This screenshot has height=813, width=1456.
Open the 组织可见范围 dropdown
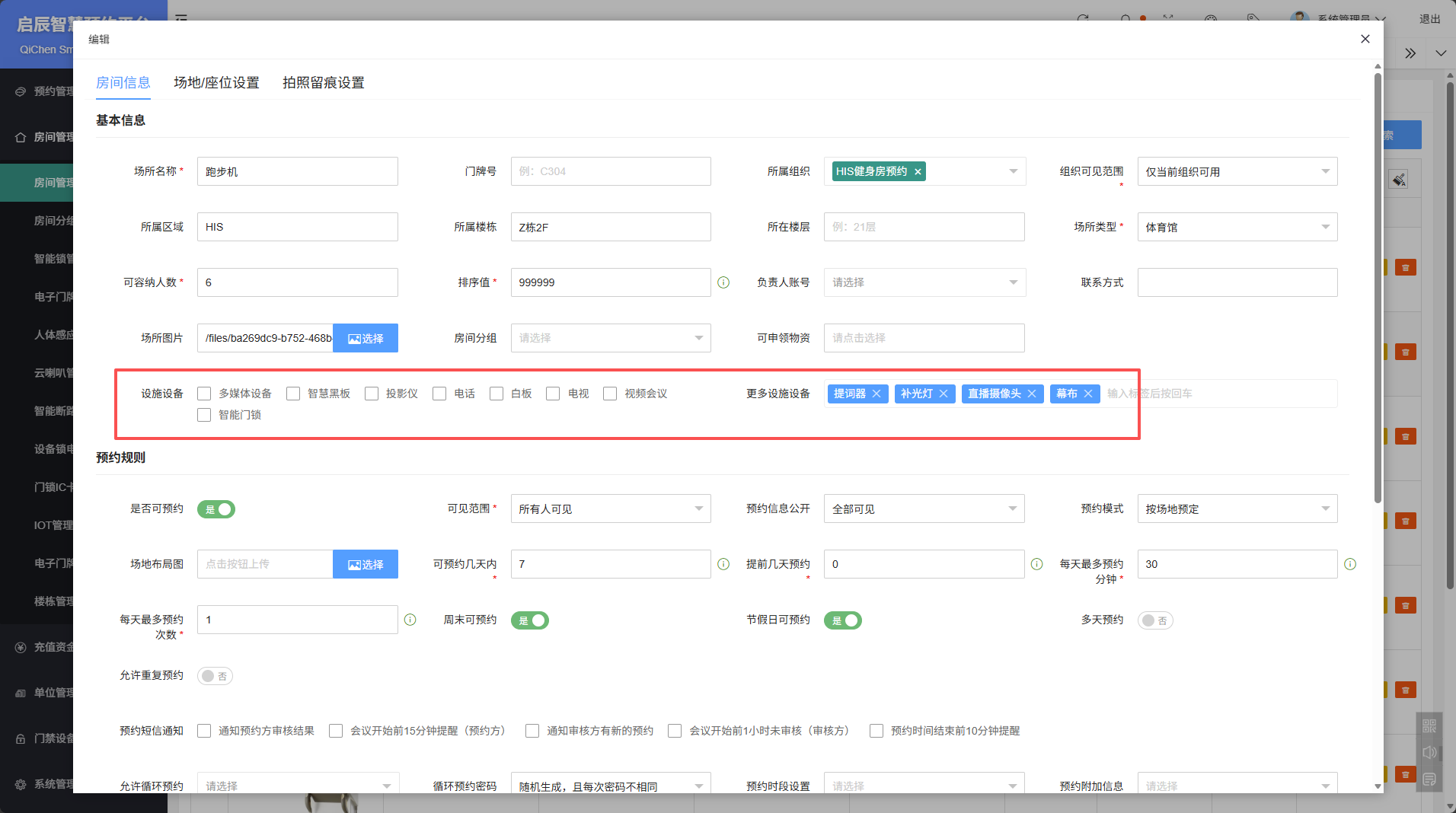point(1237,171)
